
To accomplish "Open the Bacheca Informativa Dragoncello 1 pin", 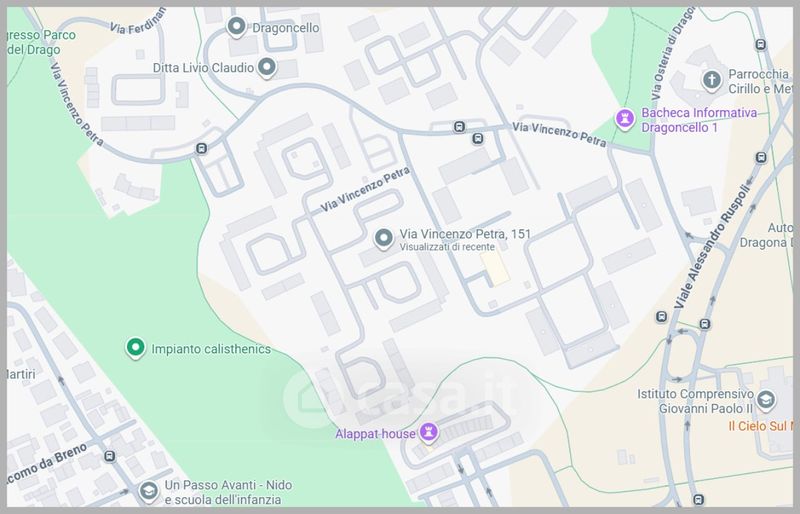I will [x=624, y=119].
